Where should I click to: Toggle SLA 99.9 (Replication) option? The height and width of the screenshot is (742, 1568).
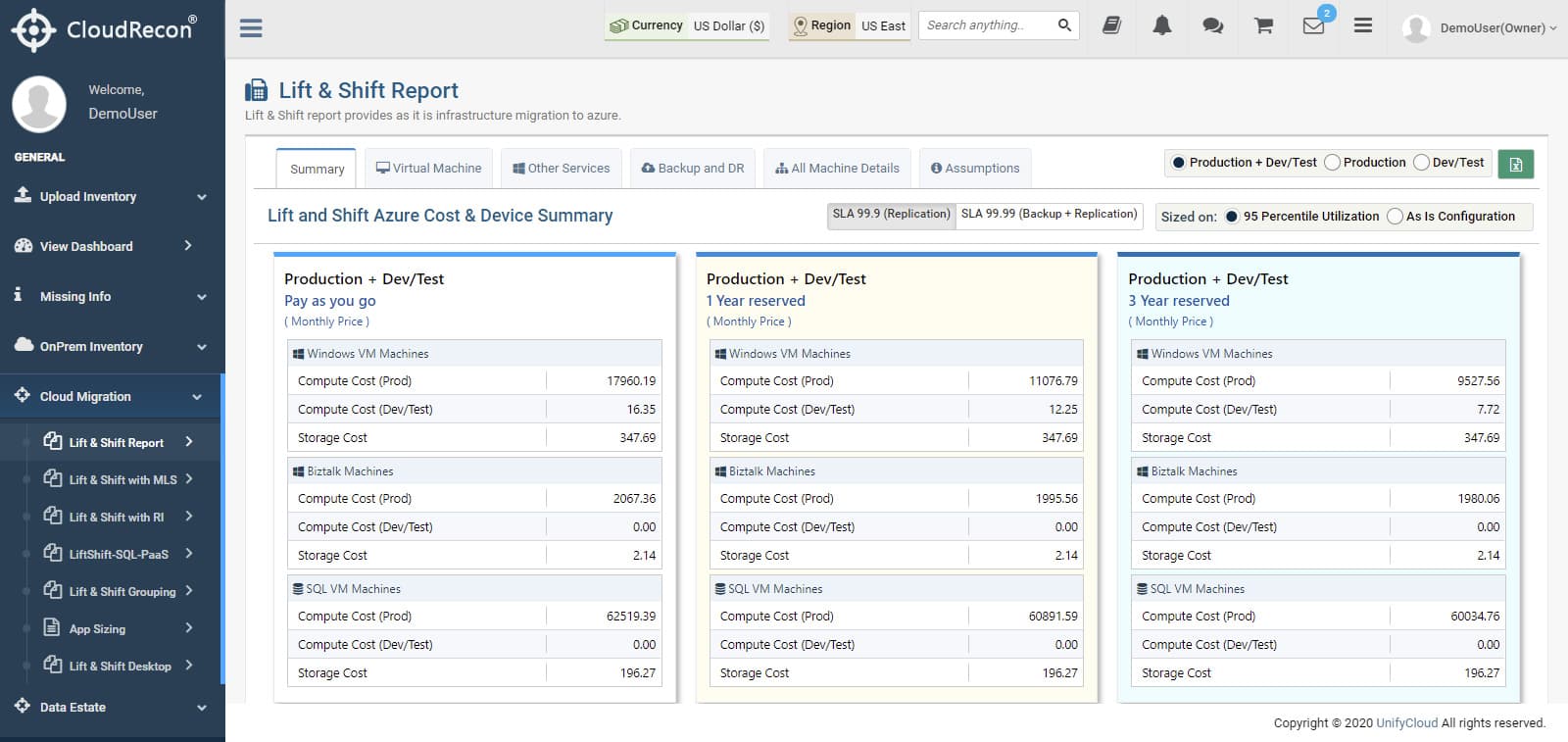891,215
